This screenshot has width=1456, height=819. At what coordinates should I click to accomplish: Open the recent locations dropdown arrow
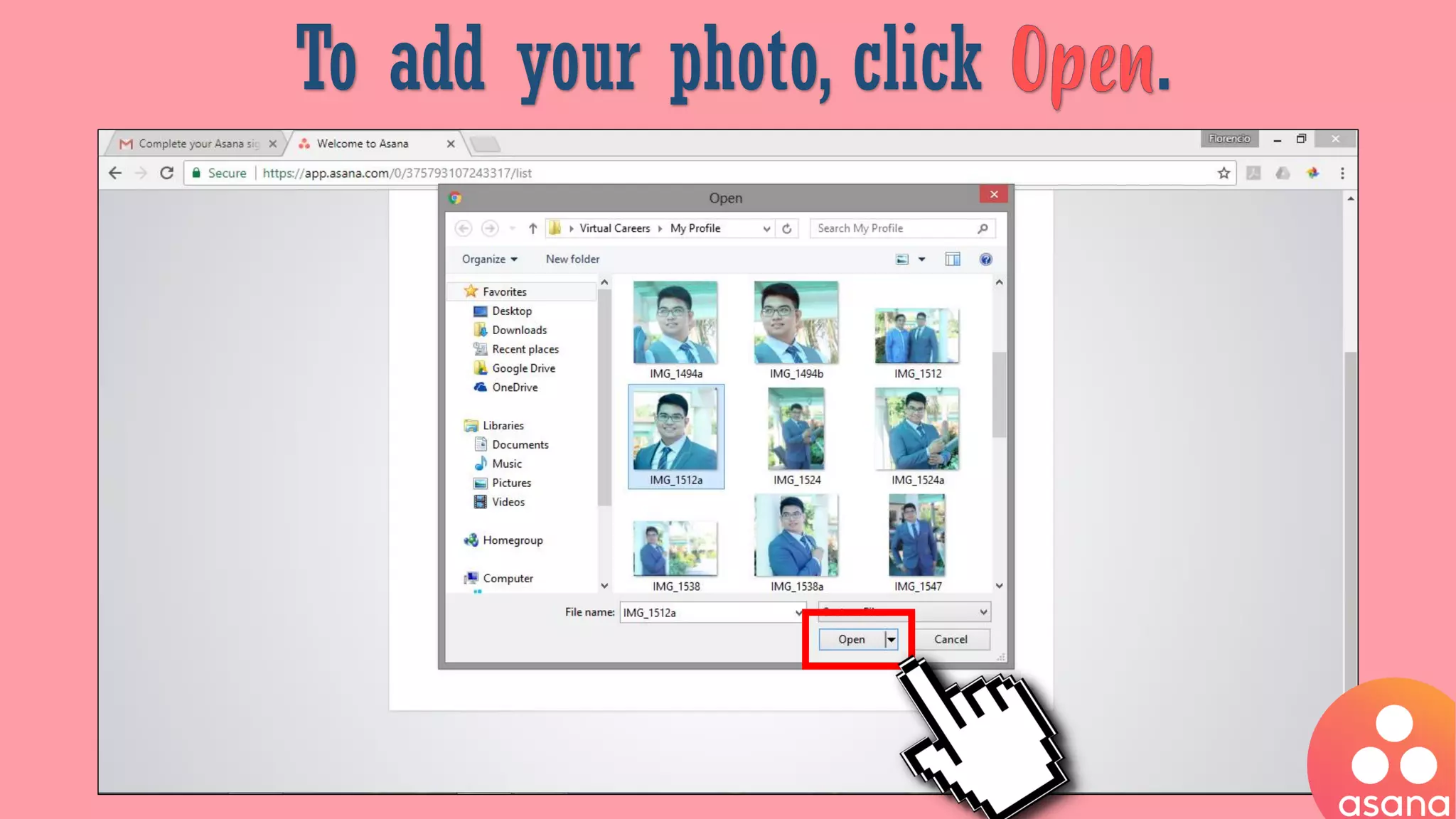(x=513, y=228)
